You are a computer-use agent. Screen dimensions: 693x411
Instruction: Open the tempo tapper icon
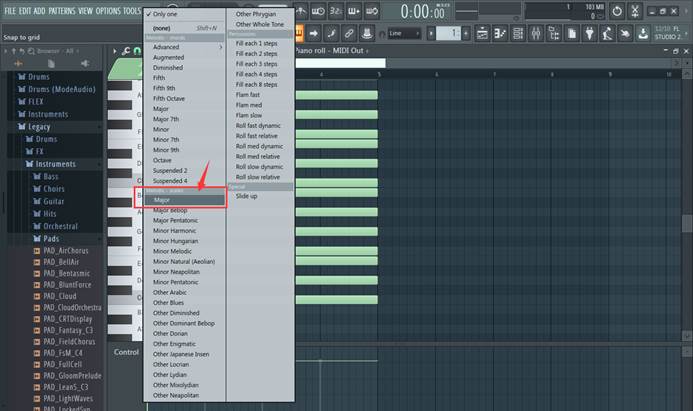click(x=607, y=33)
